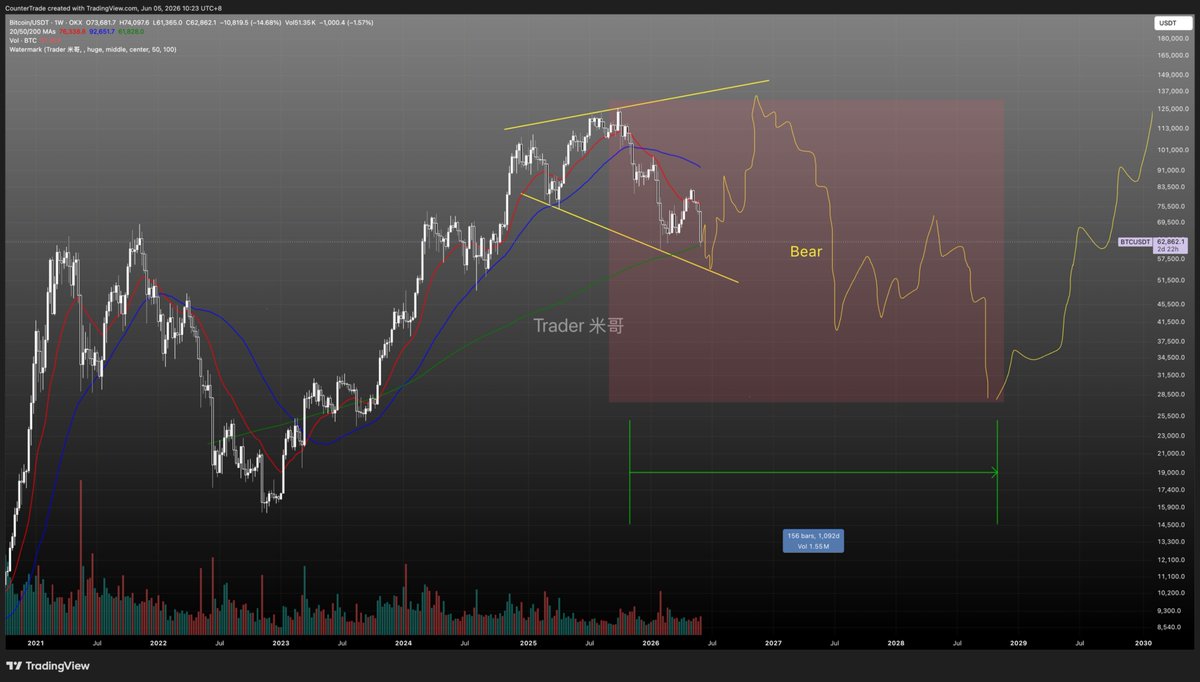
Task: Click the 2029 time axis label
Action: click(x=1019, y=645)
